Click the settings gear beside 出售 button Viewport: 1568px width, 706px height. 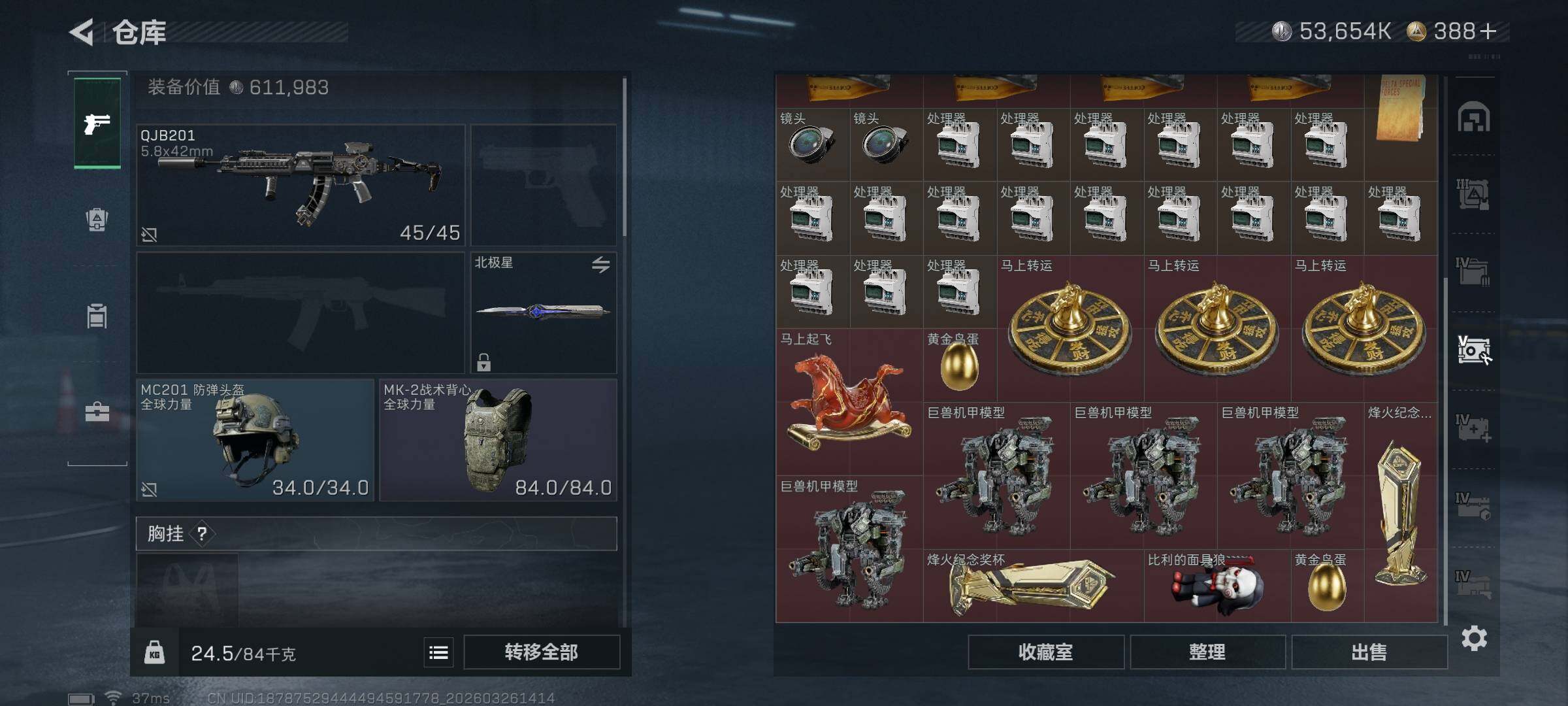tap(1474, 638)
